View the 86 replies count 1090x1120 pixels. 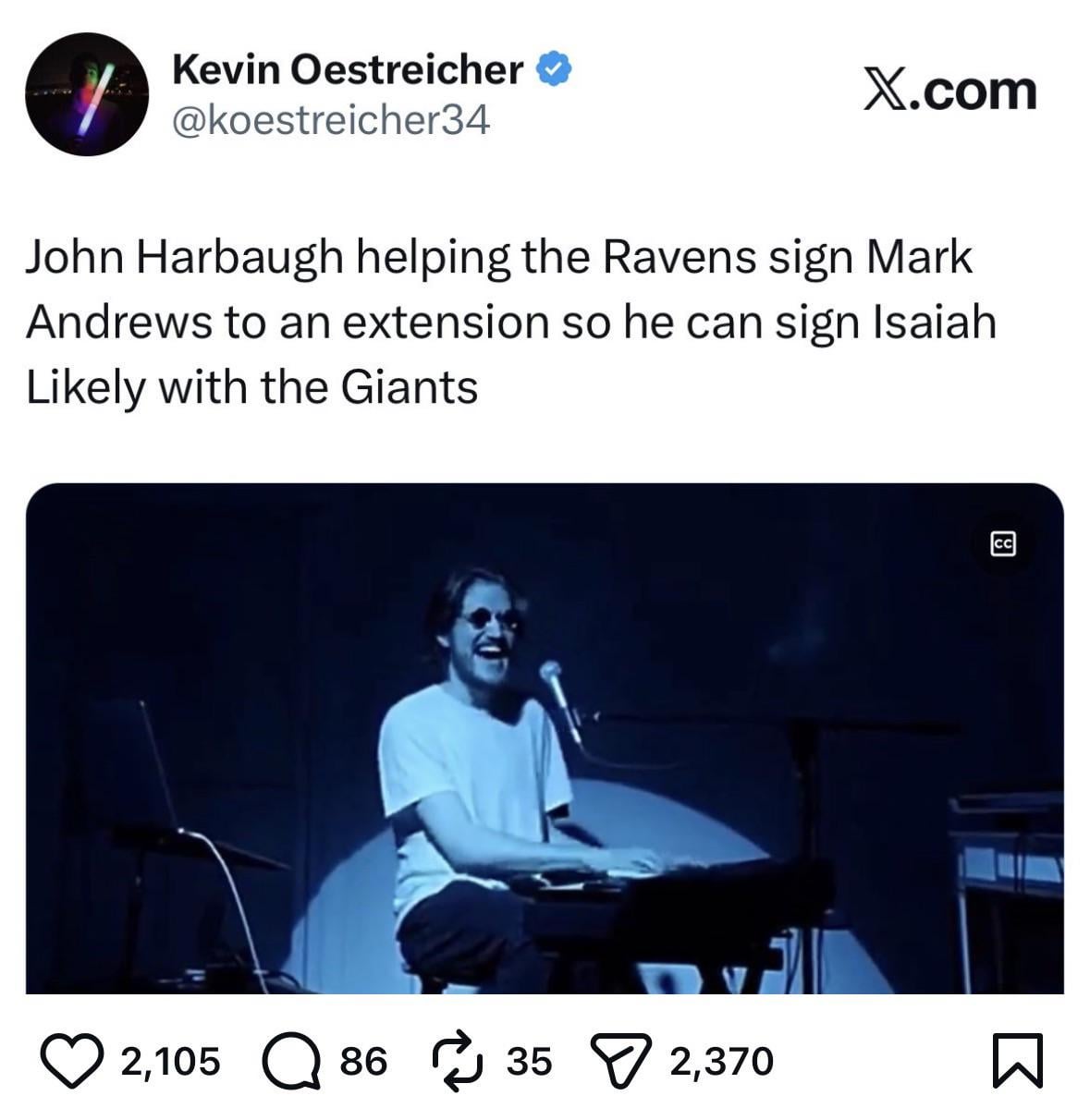(363, 1061)
